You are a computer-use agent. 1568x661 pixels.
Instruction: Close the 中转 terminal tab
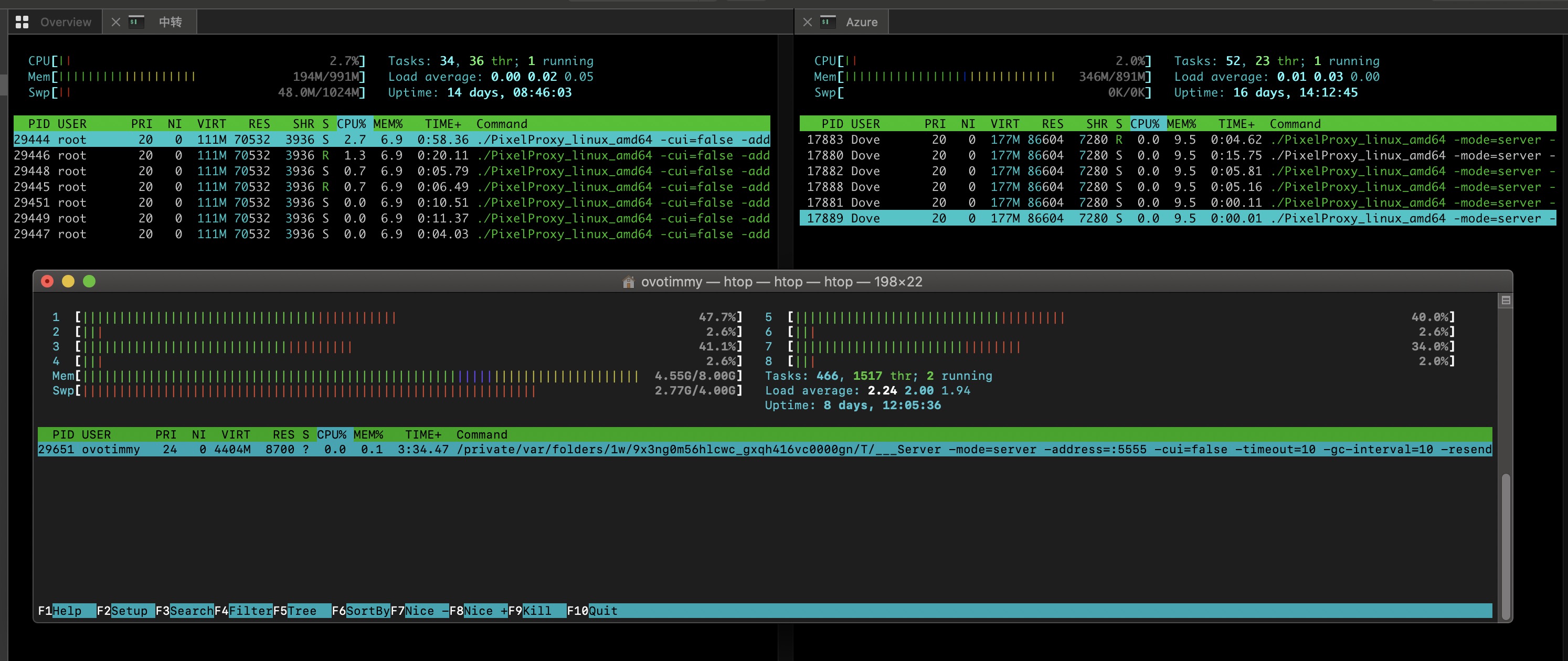(x=115, y=22)
